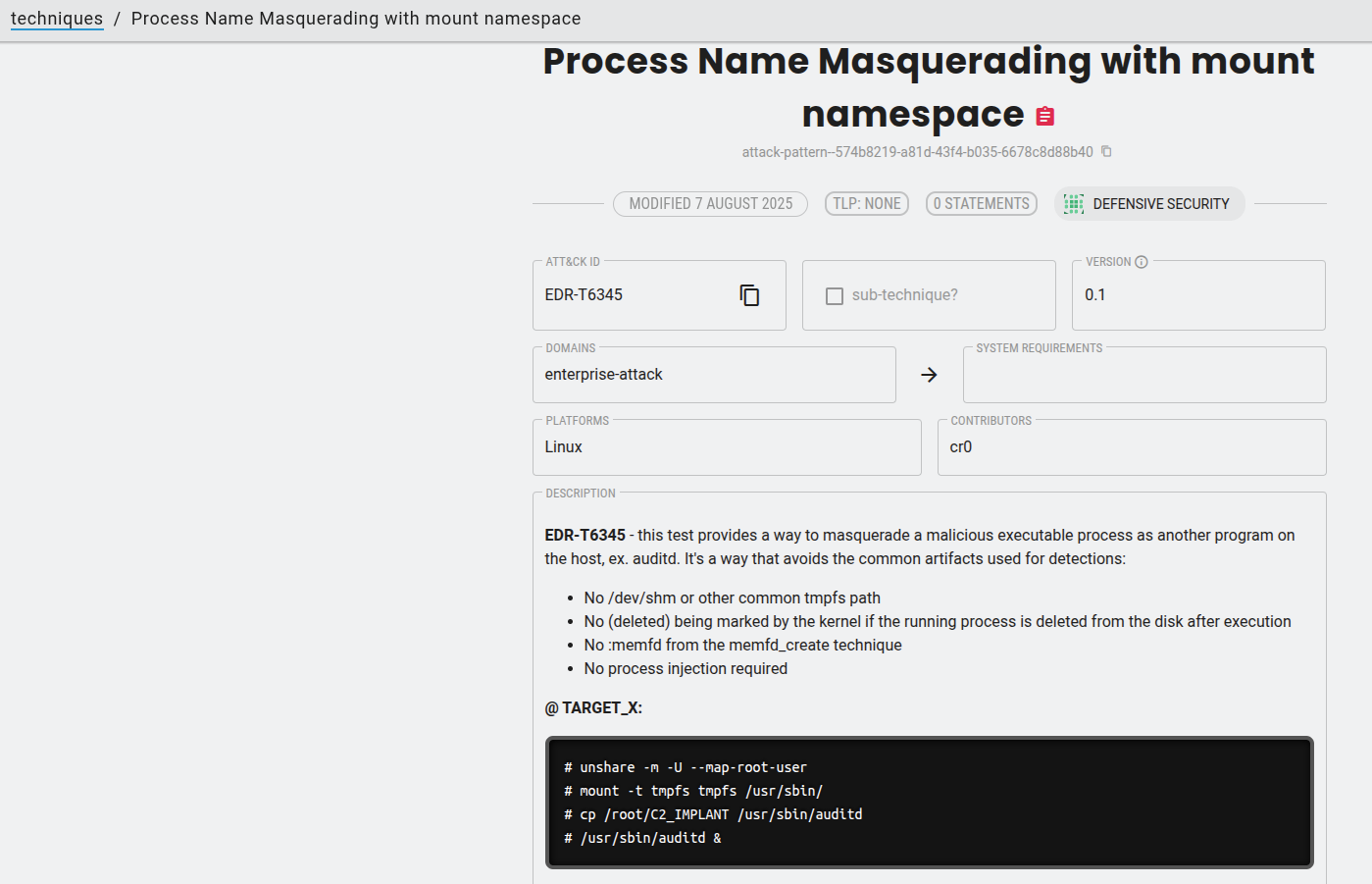Open the Platforms field showing Linux
1372x884 pixels.
pos(726,447)
